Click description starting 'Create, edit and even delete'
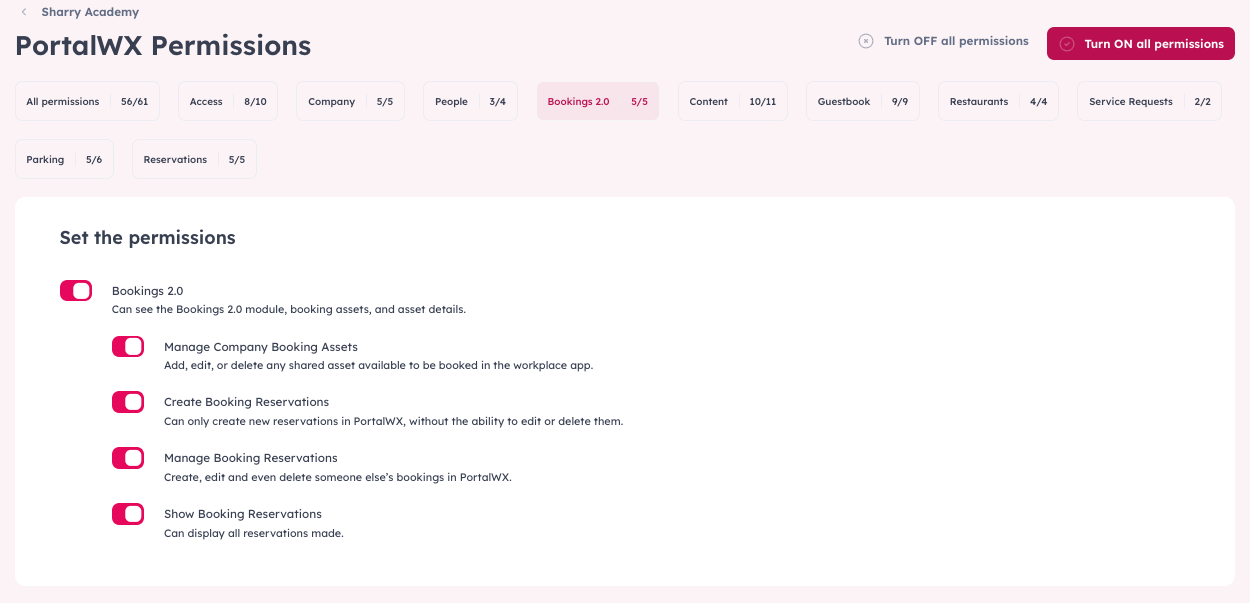Viewport: 1250px width, 603px height. (338, 478)
